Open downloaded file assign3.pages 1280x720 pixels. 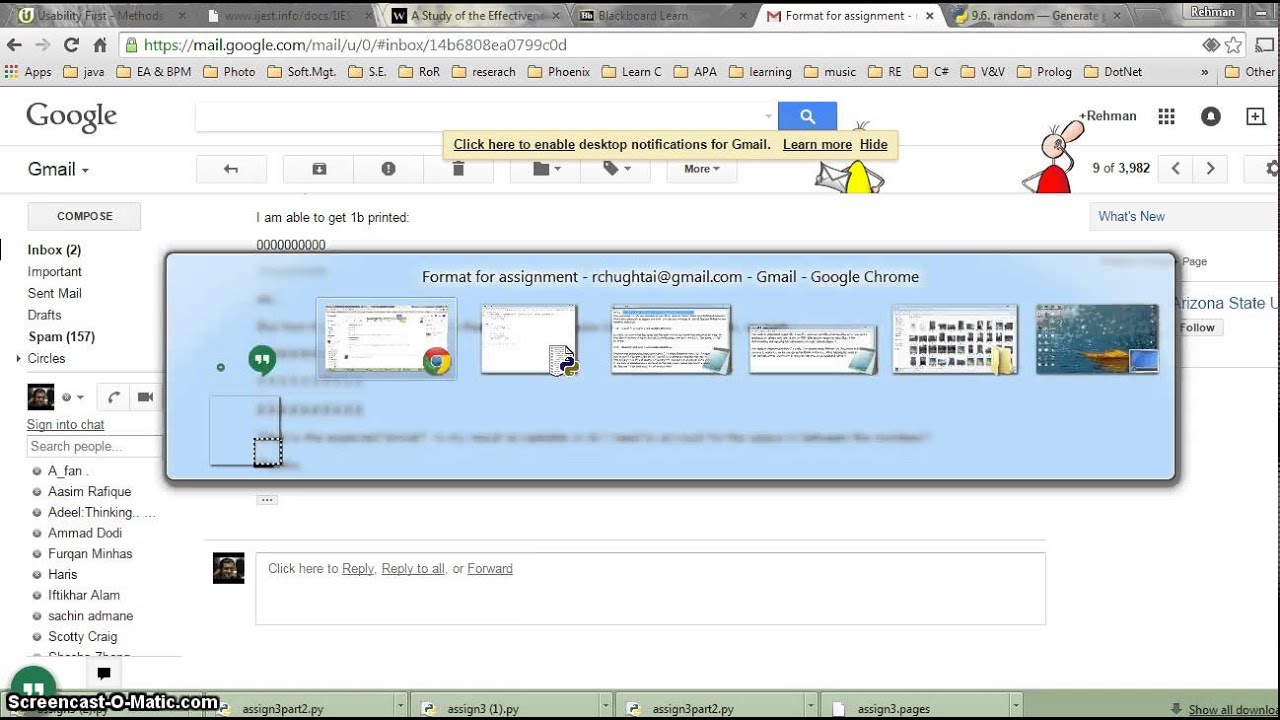coord(895,708)
